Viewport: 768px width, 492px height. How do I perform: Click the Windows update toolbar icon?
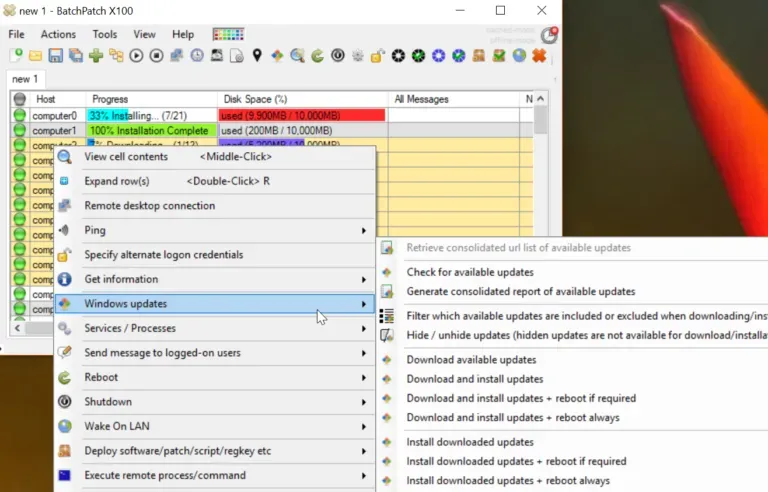coord(277,55)
